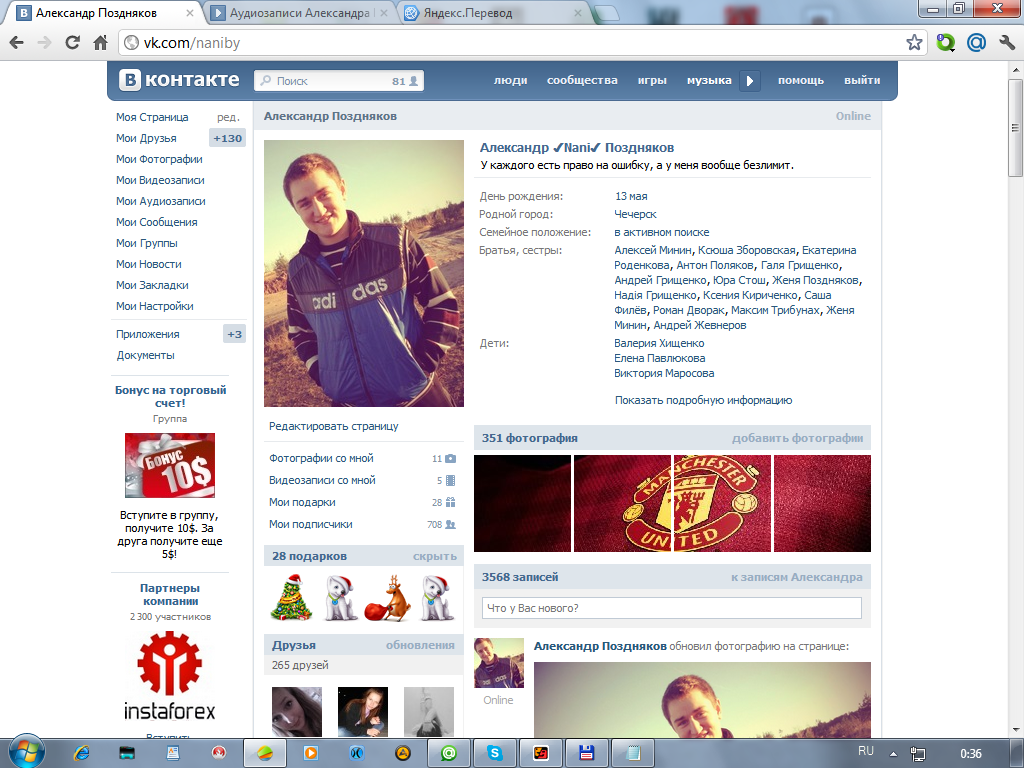1024x768 pixels.
Task: Open Internet Explorer from the taskbar
Action: [x=82, y=753]
